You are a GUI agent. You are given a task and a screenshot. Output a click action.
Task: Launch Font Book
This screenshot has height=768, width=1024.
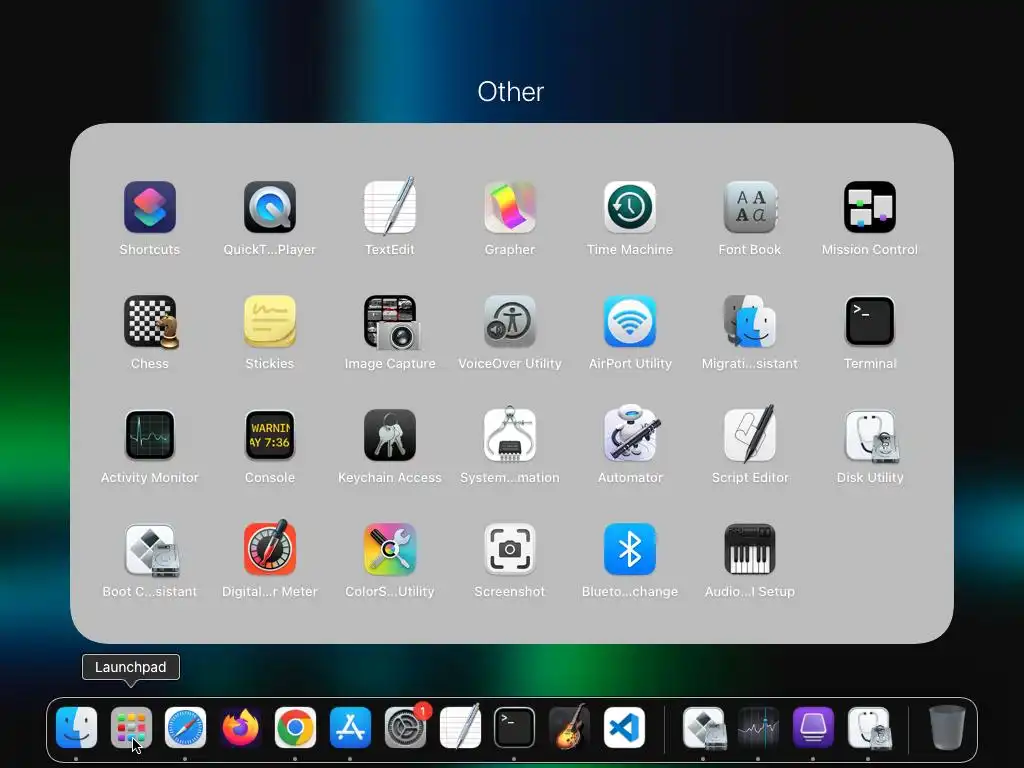750,207
